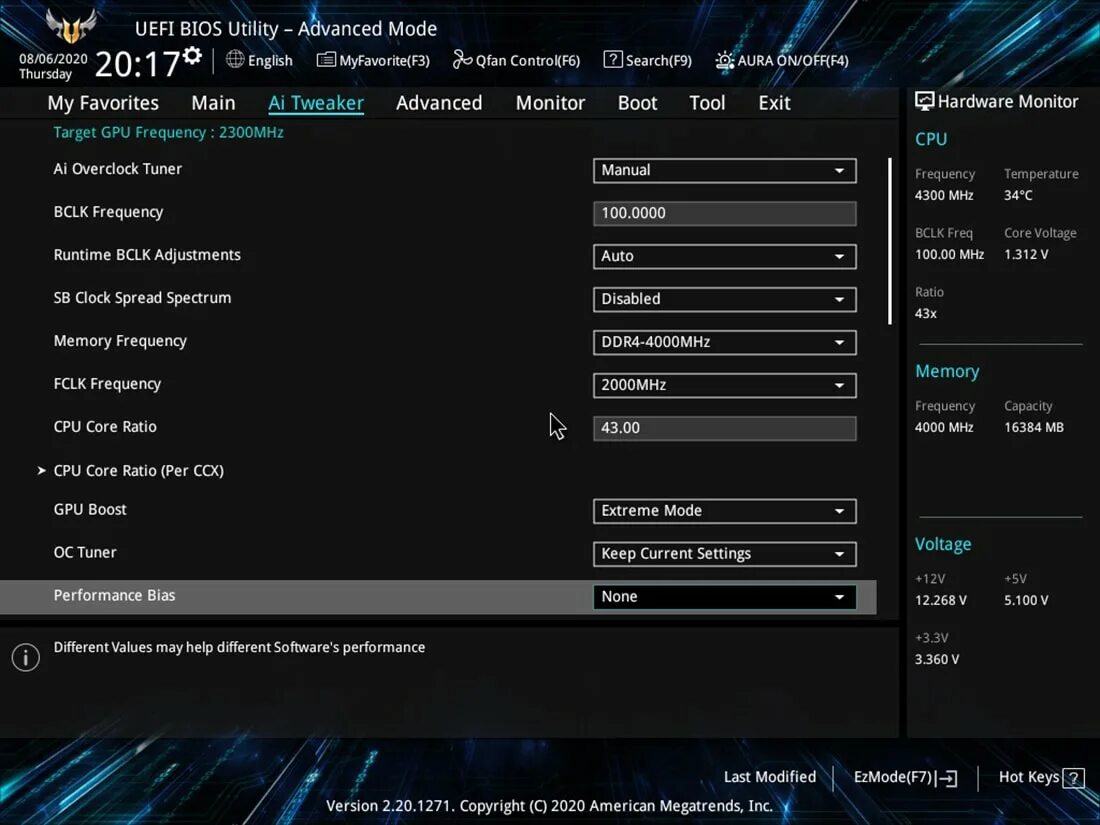
Task: Open Memory Frequency DDR4-4000MHz dropdown
Action: 725,342
